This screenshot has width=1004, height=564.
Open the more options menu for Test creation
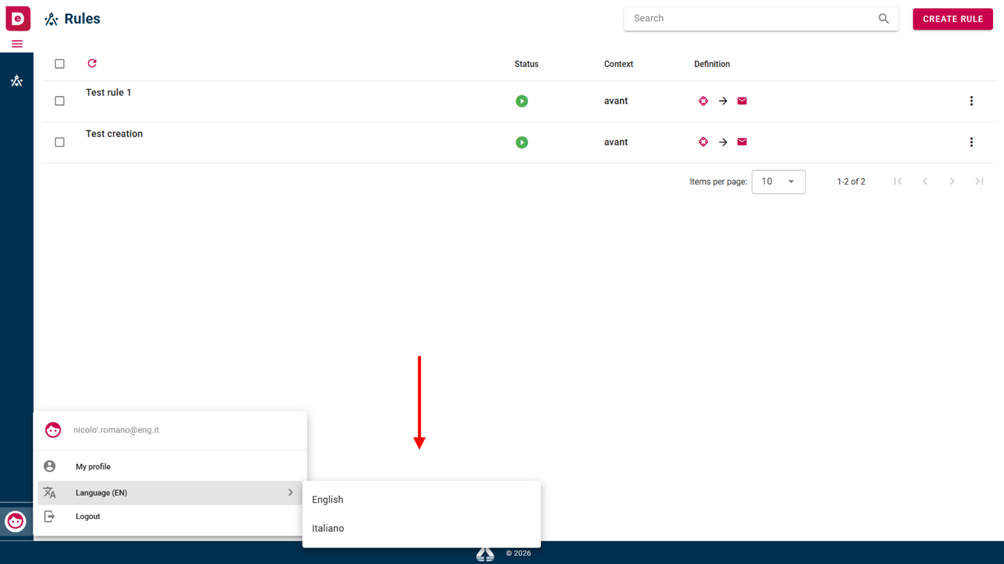971,142
